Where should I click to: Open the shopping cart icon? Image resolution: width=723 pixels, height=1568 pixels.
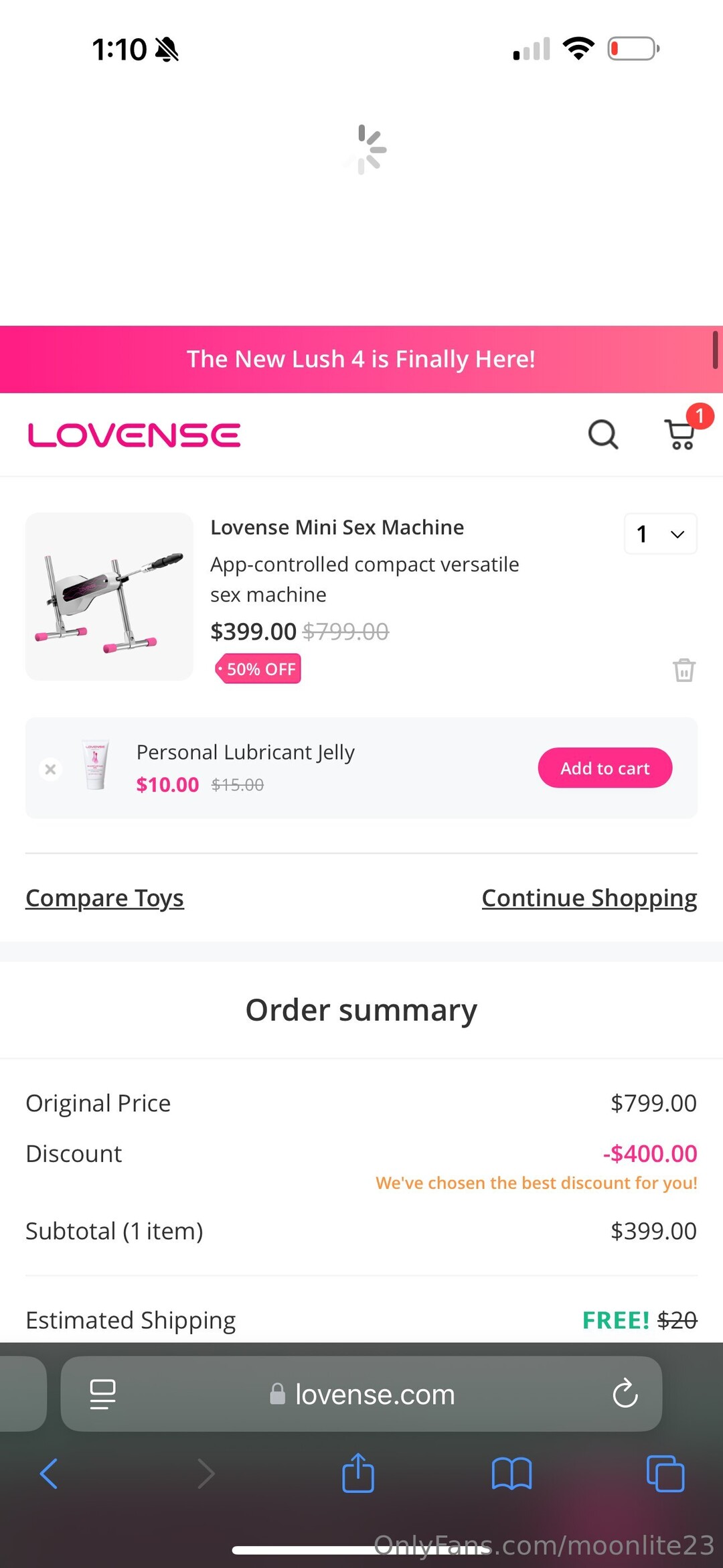(681, 435)
